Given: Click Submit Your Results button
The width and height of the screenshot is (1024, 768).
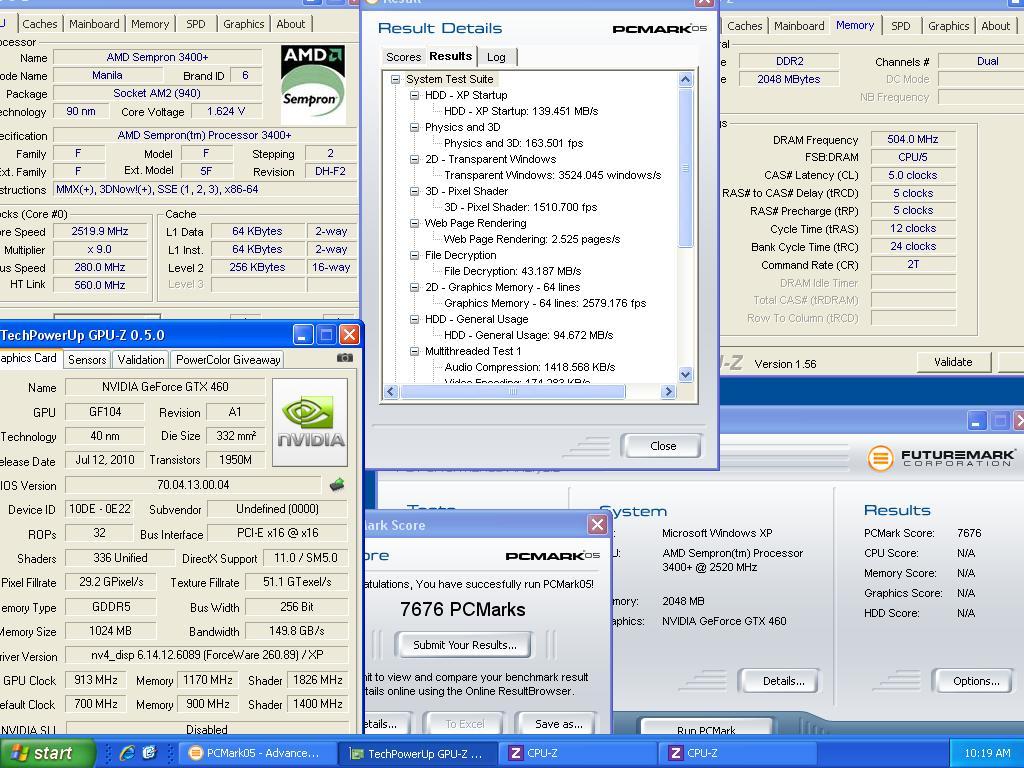Looking at the screenshot, I should [x=464, y=645].
